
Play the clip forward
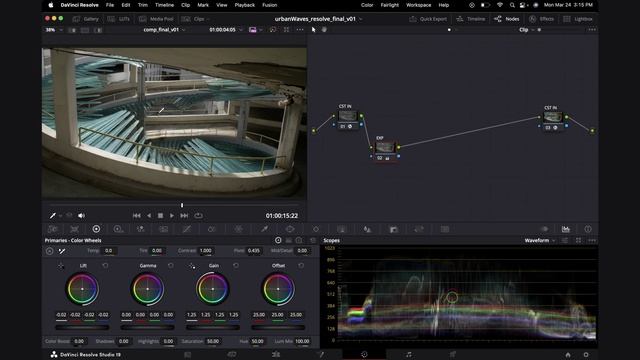point(172,216)
